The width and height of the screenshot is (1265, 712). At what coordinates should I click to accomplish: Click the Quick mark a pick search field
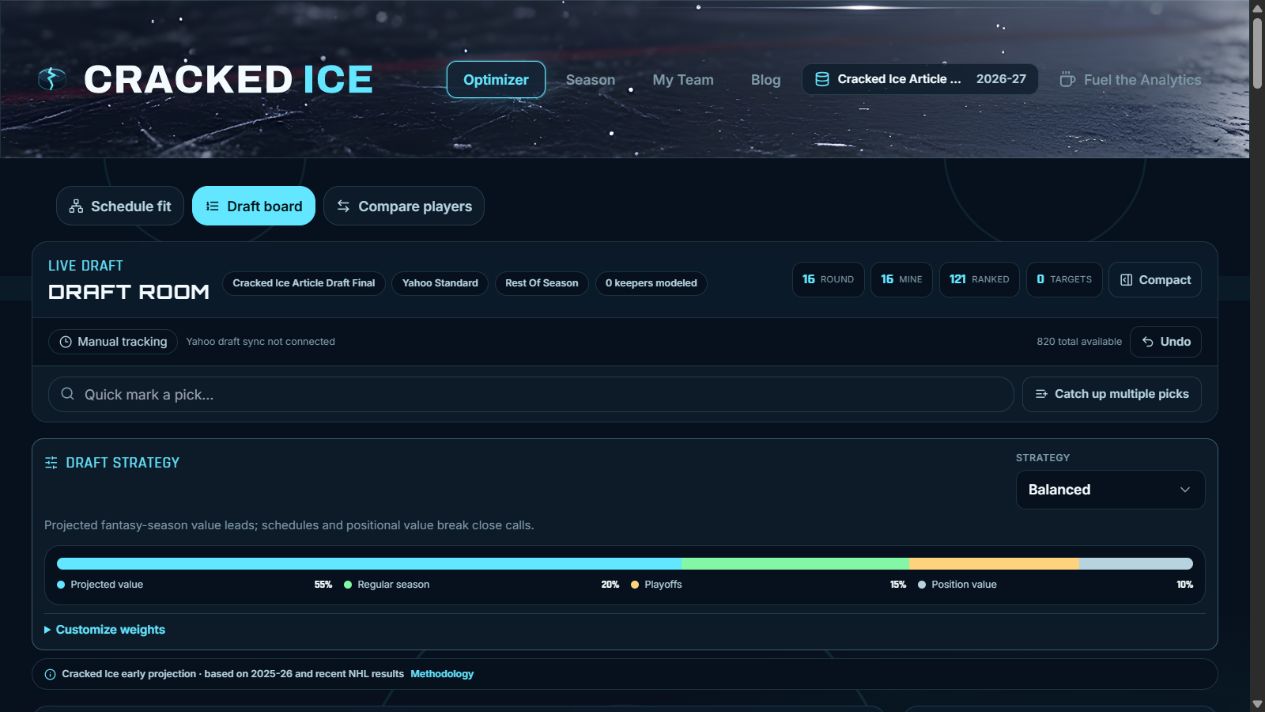(531, 394)
